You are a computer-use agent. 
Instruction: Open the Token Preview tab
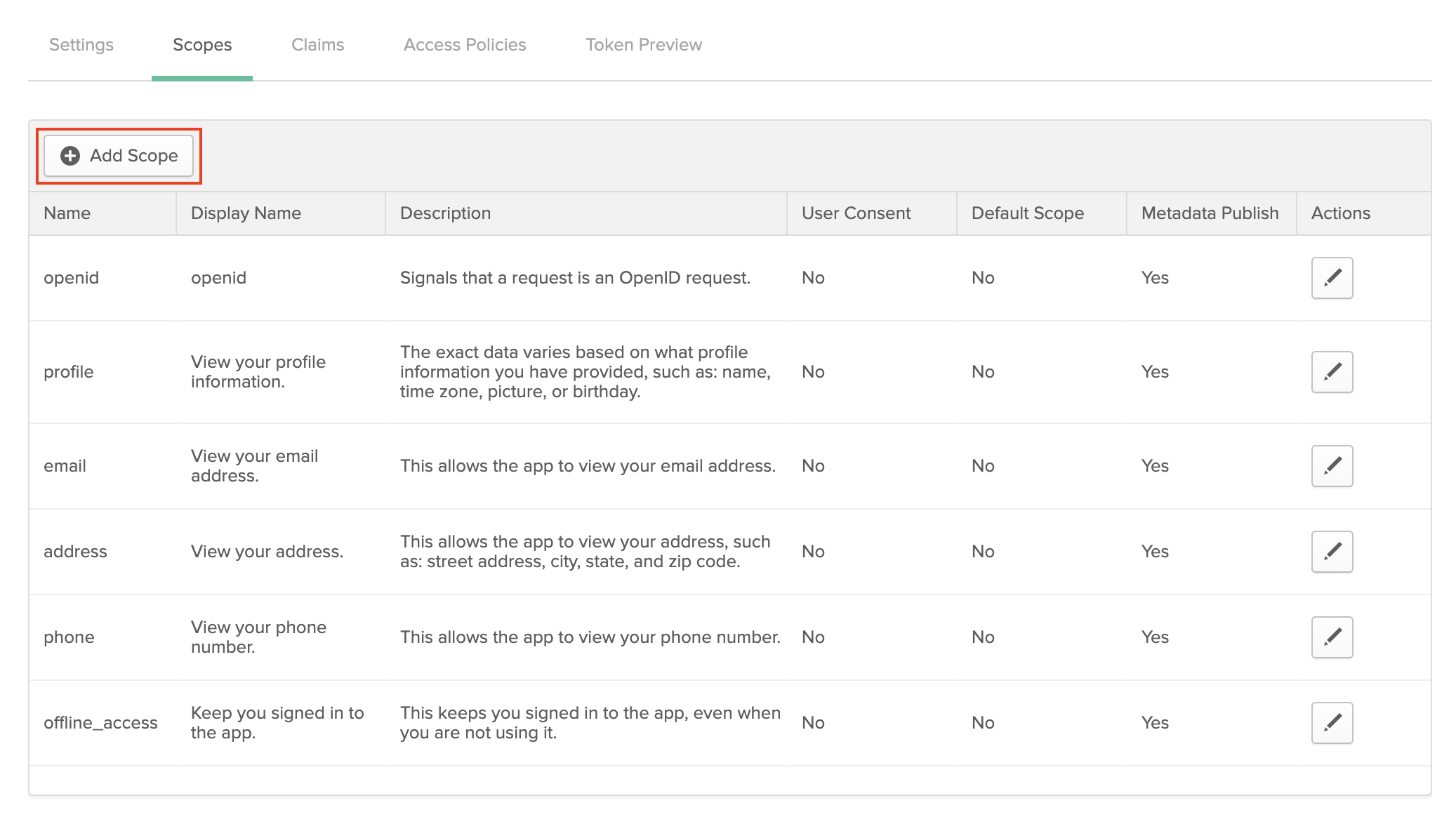point(644,44)
